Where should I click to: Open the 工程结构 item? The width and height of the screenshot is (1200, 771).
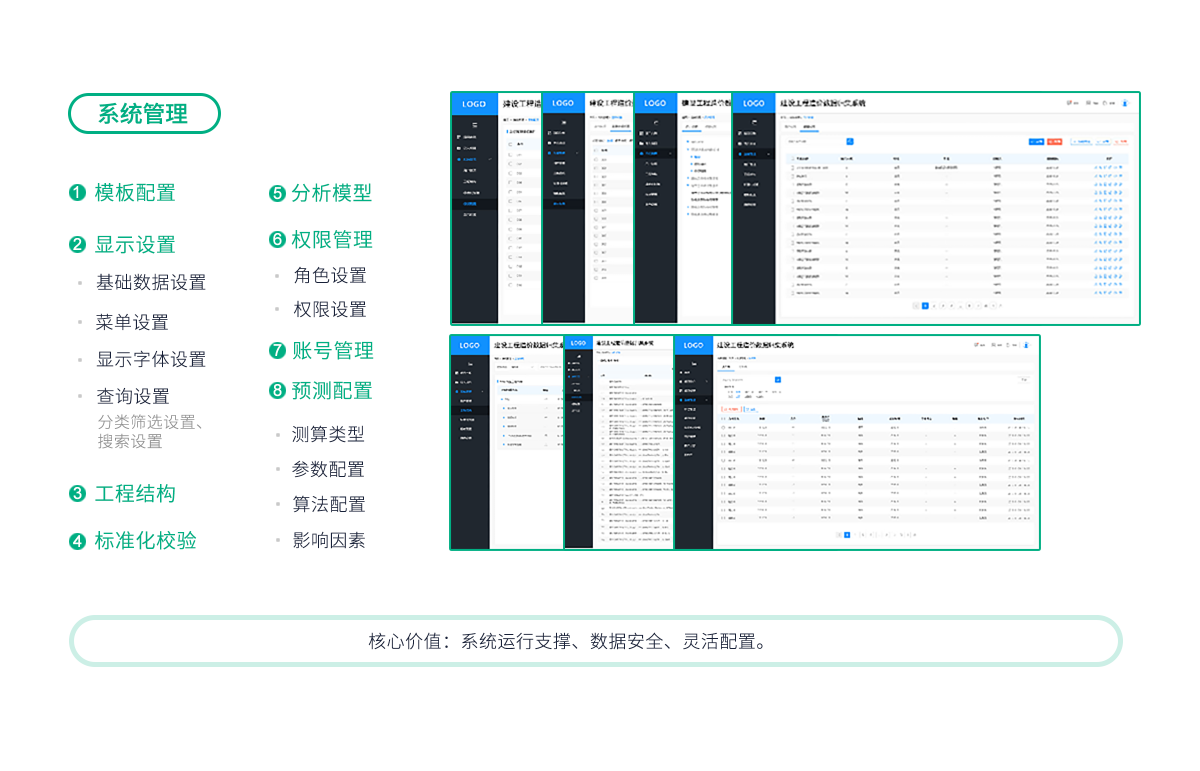click(x=134, y=494)
